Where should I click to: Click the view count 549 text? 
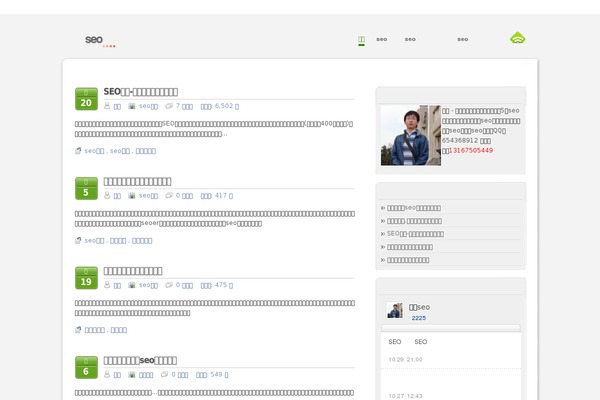pyautogui.click(x=212, y=375)
